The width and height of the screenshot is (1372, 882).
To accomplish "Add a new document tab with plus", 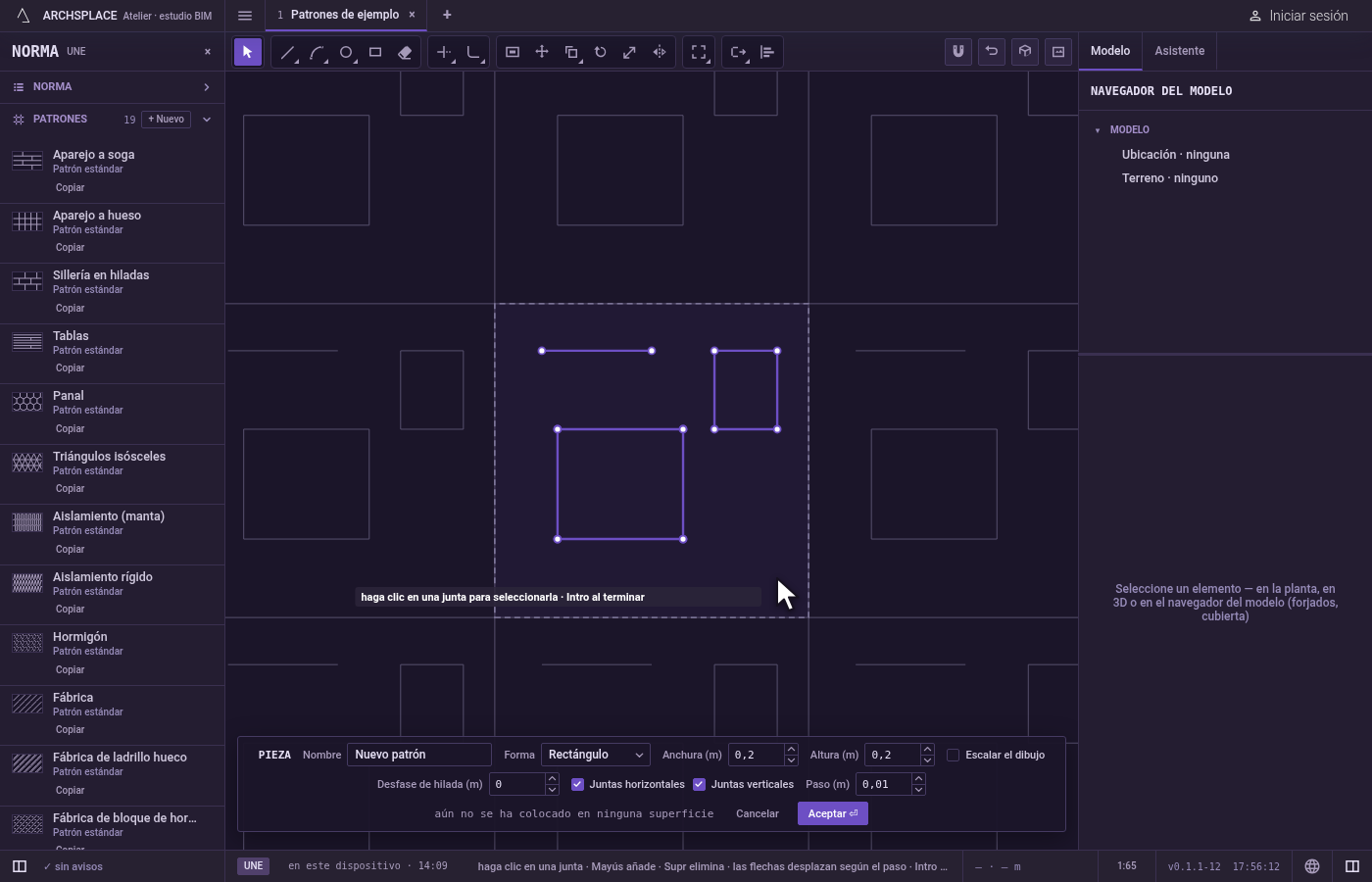I will pyautogui.click(x=447, y=15).
